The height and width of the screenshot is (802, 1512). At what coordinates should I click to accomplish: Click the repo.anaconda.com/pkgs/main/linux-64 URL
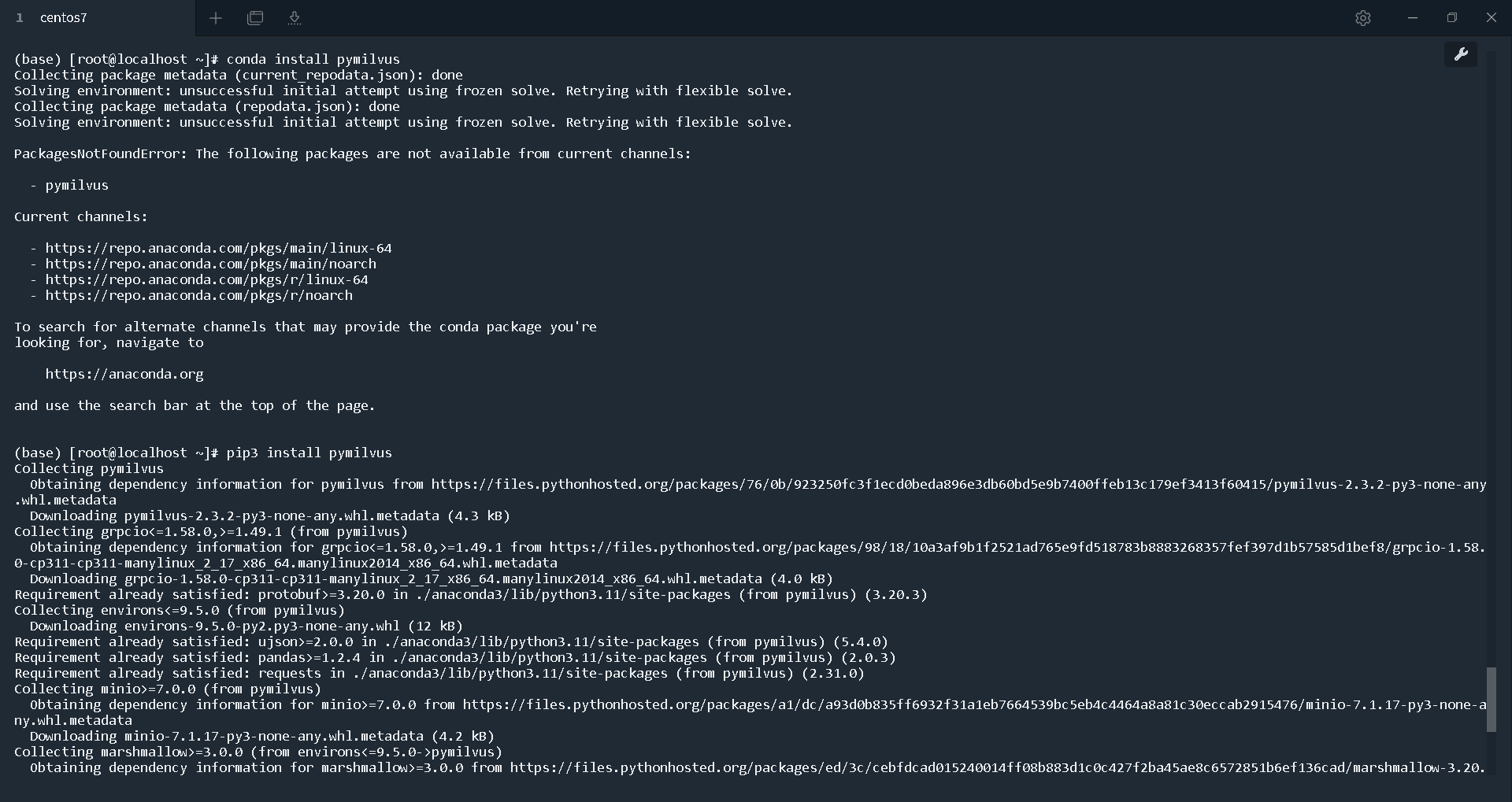coord(219,248)
